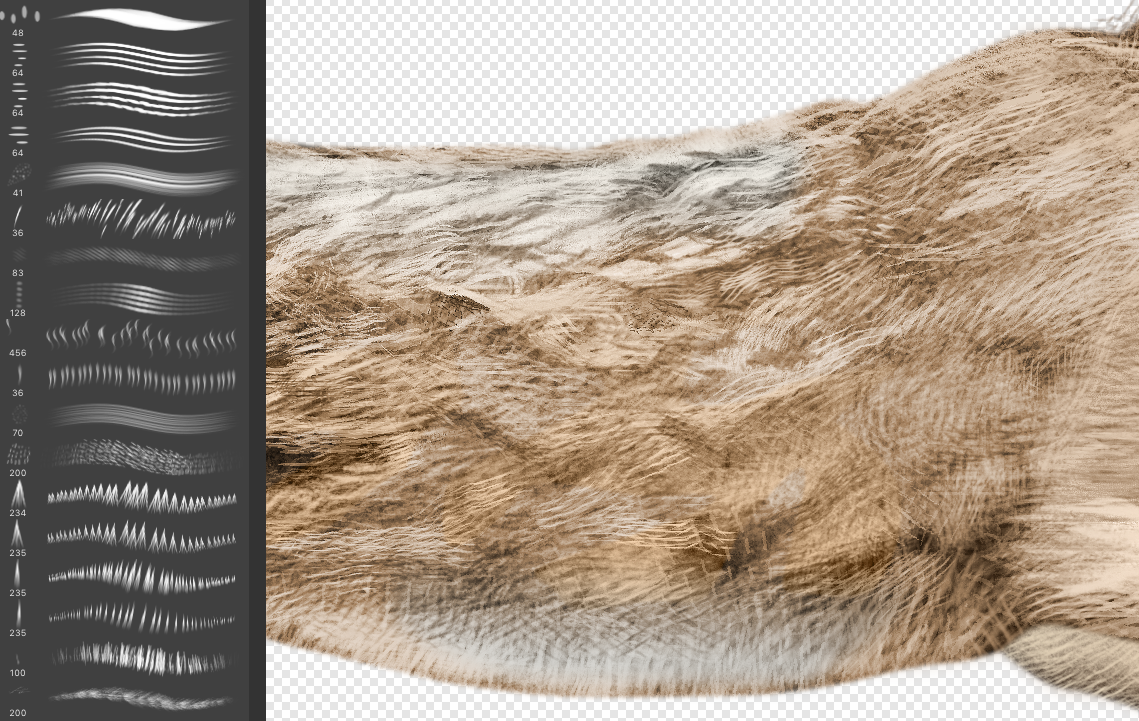Choose the size 41 speckled soft brush

tap(140, 177)
